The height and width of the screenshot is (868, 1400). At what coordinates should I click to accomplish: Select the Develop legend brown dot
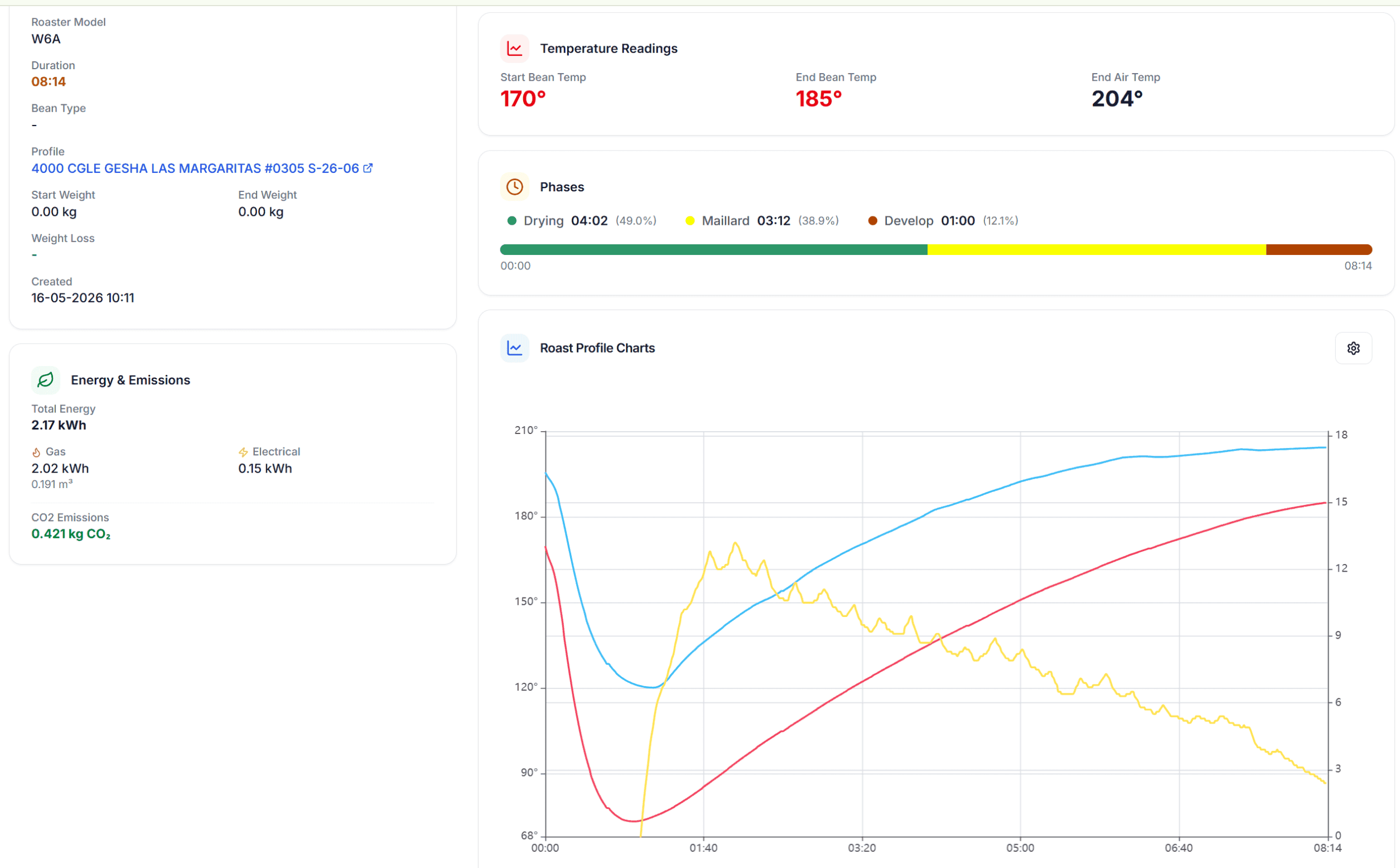coord(872,221)
